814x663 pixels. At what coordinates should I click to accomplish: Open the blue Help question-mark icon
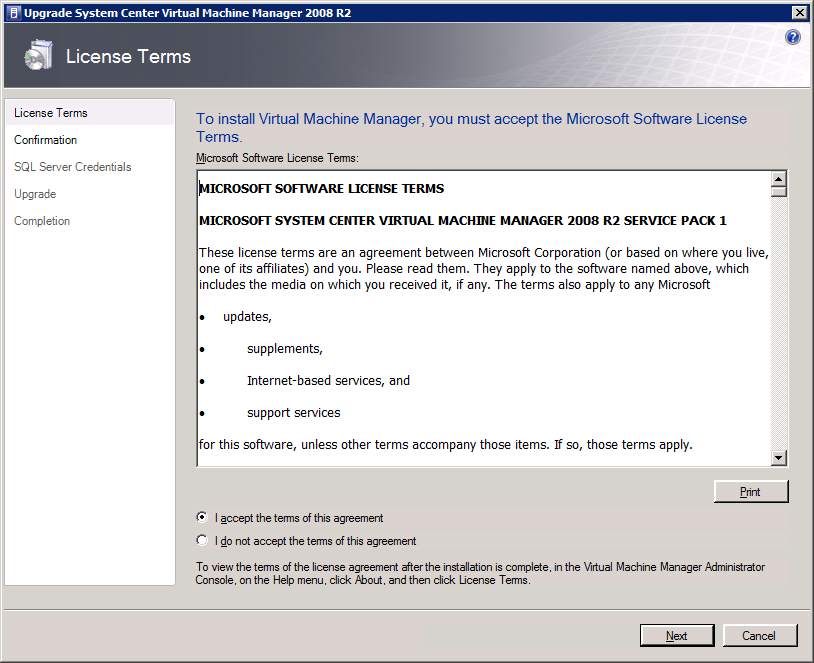pyautogui.click(x=793, y=37)
